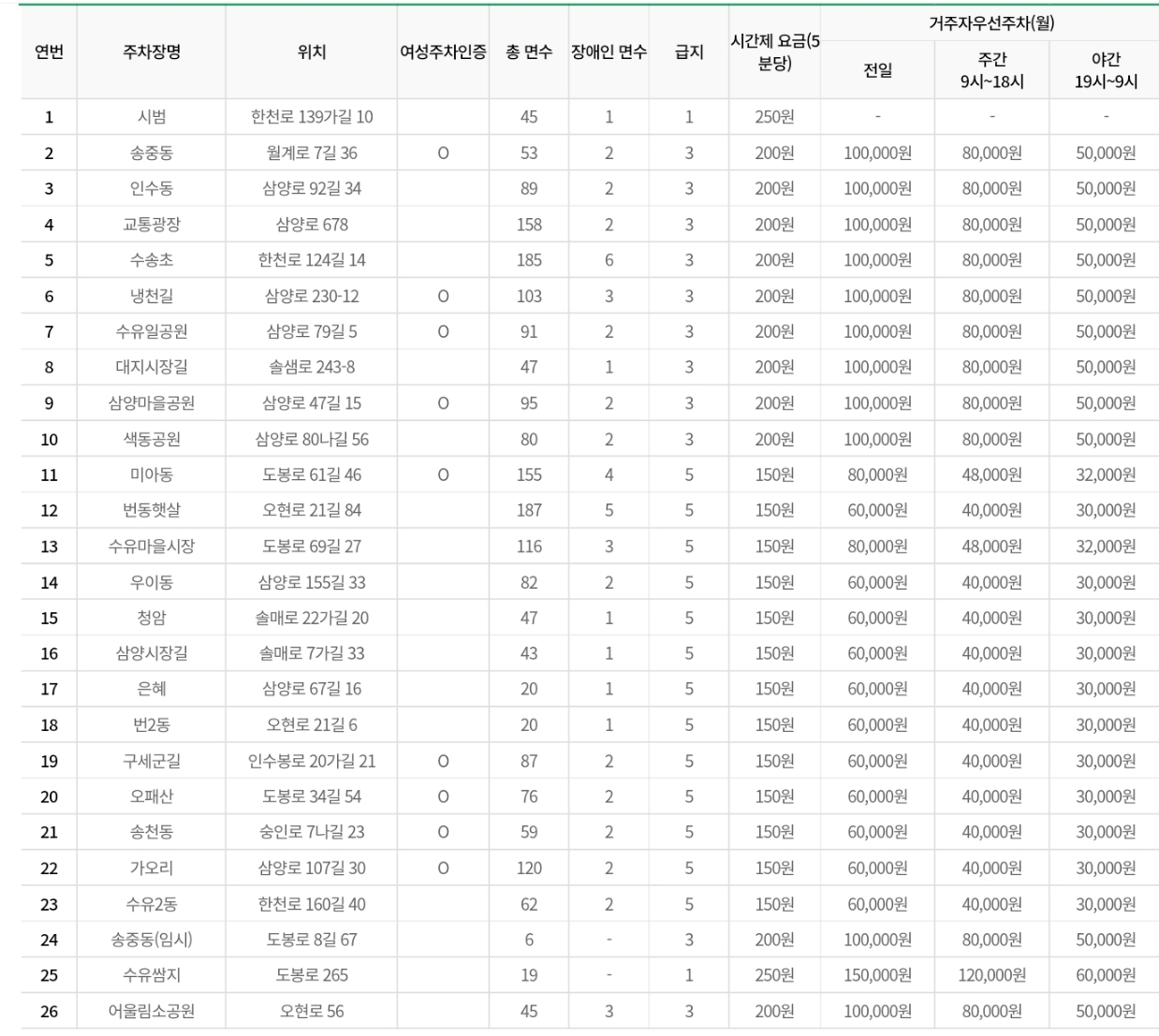Click the parking lot name 인수동
Image resolution: width=1159 pixels, height=1036 pixels.
[151, 188]
